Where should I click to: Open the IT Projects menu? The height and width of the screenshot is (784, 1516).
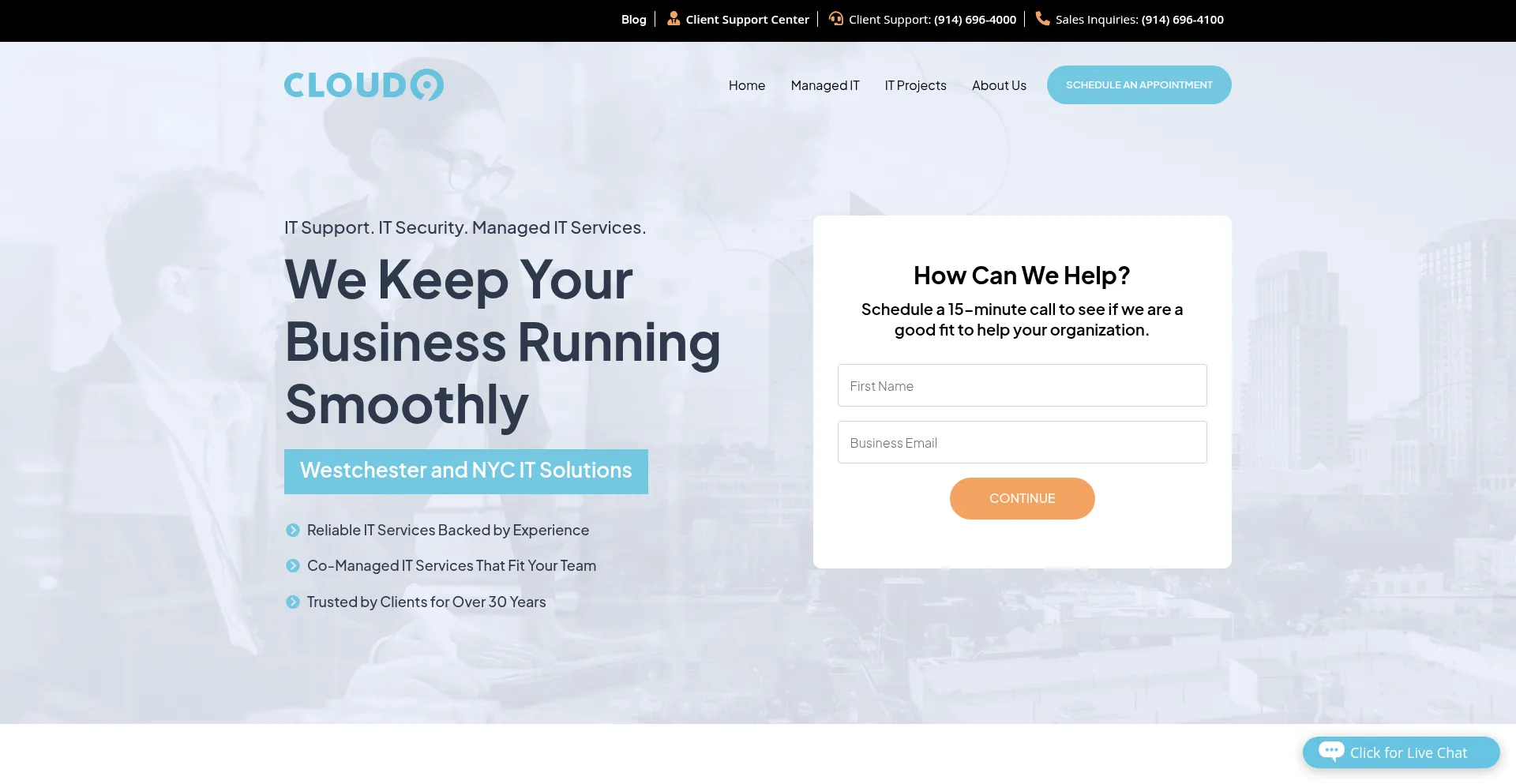point(915,85)
